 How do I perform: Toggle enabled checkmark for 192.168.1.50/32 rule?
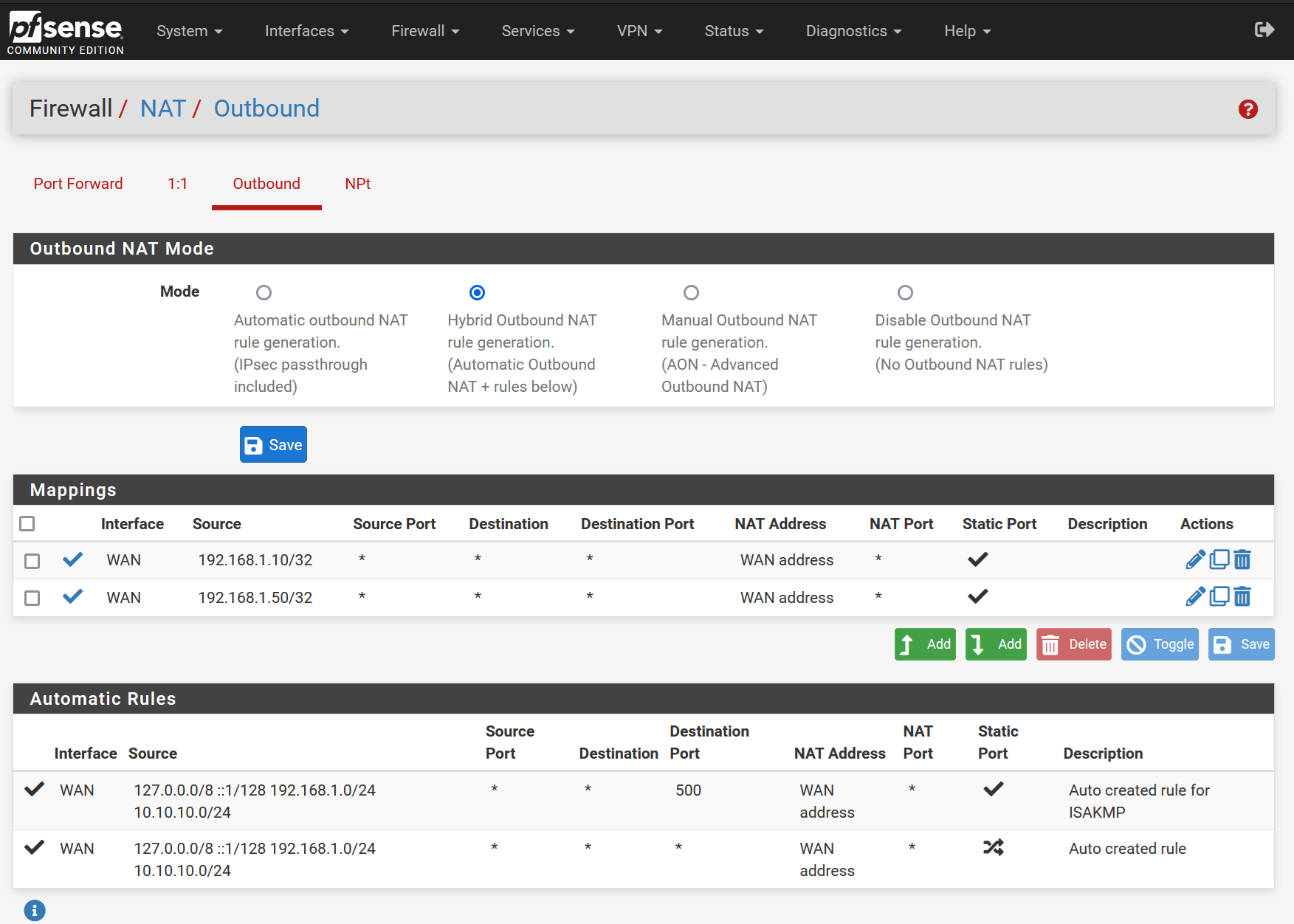pyautogui.click(x=72, y=596)
